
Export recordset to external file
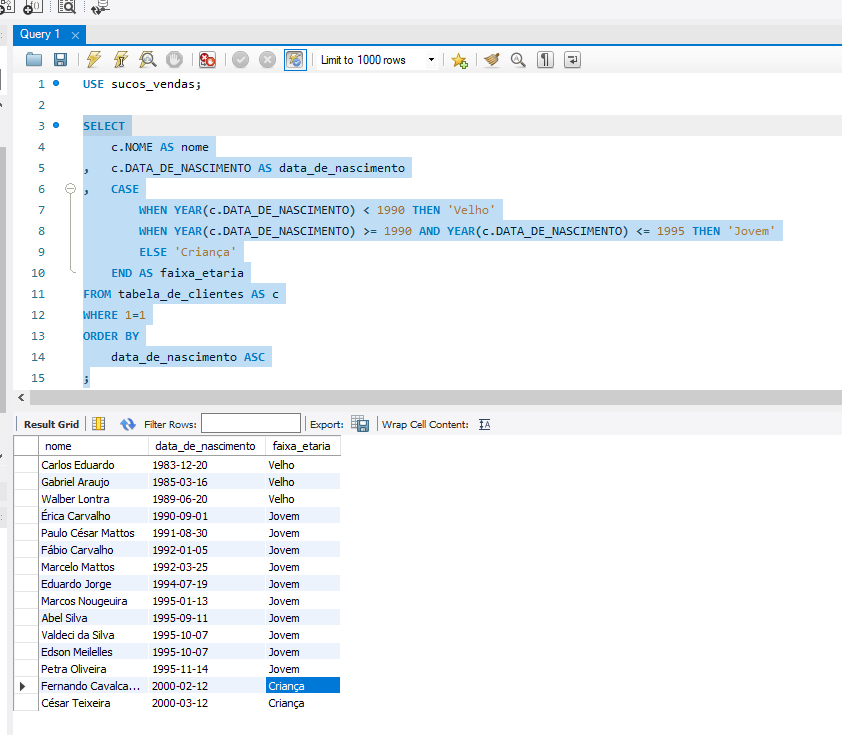coord(360,424)
